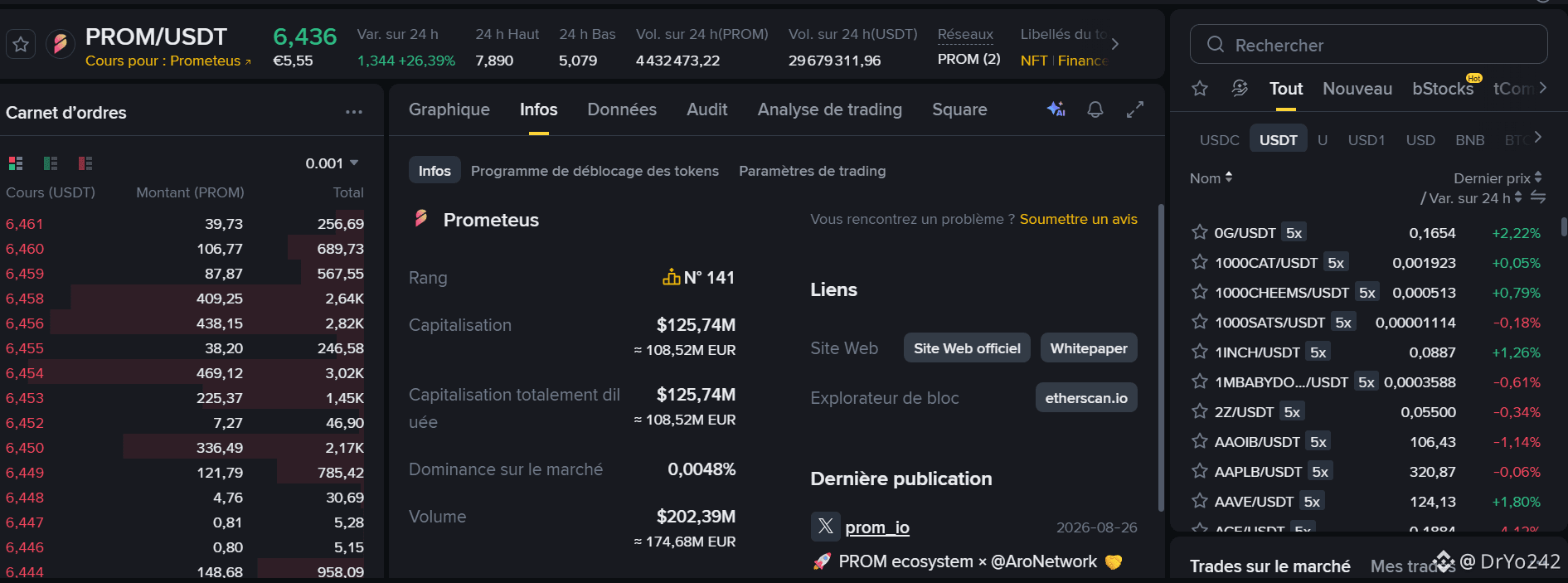Screen dimensions: 1568x583
Task: Click the Rechercher search field
Action: coord(1368,45)
